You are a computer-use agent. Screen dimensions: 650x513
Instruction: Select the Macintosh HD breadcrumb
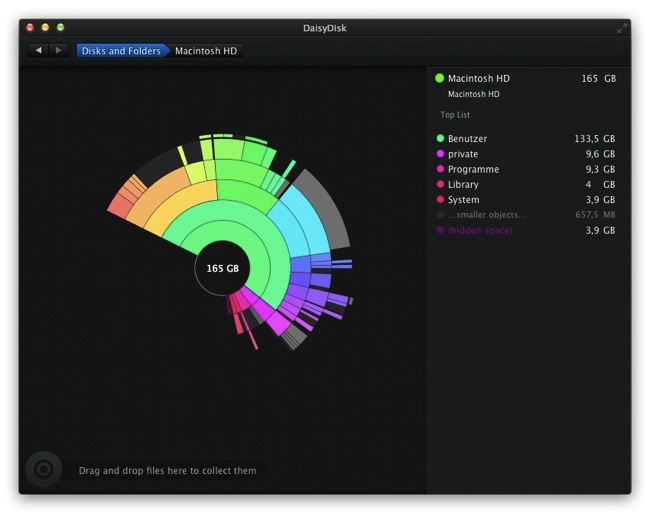coord(206,50)
